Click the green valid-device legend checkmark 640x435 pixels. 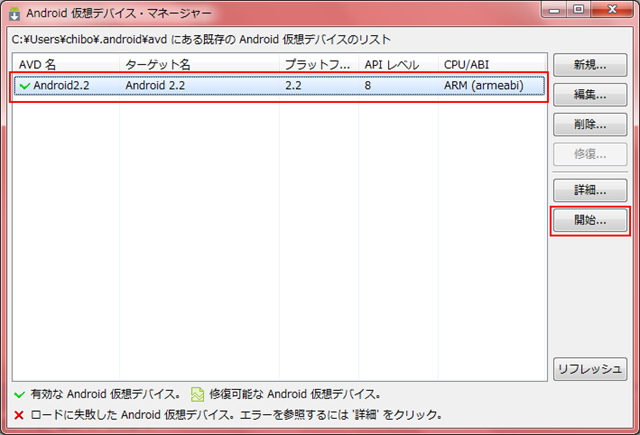pos(20,395)
